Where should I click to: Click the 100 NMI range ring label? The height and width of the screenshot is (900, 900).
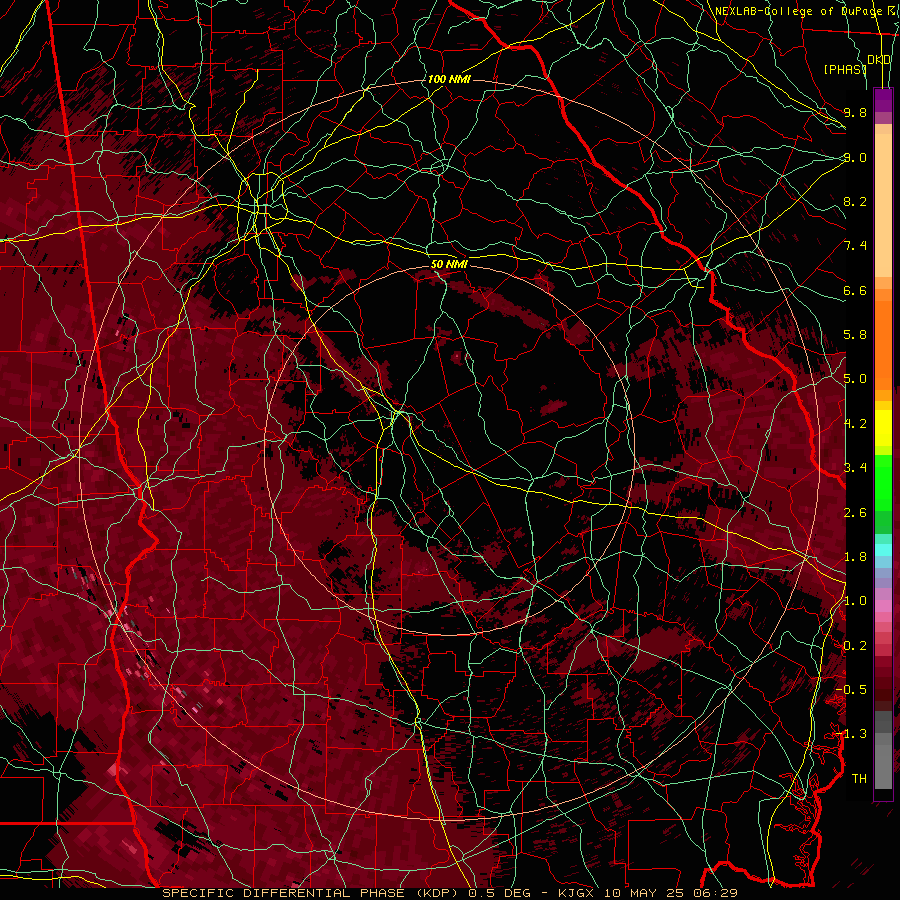click(449, 79)
